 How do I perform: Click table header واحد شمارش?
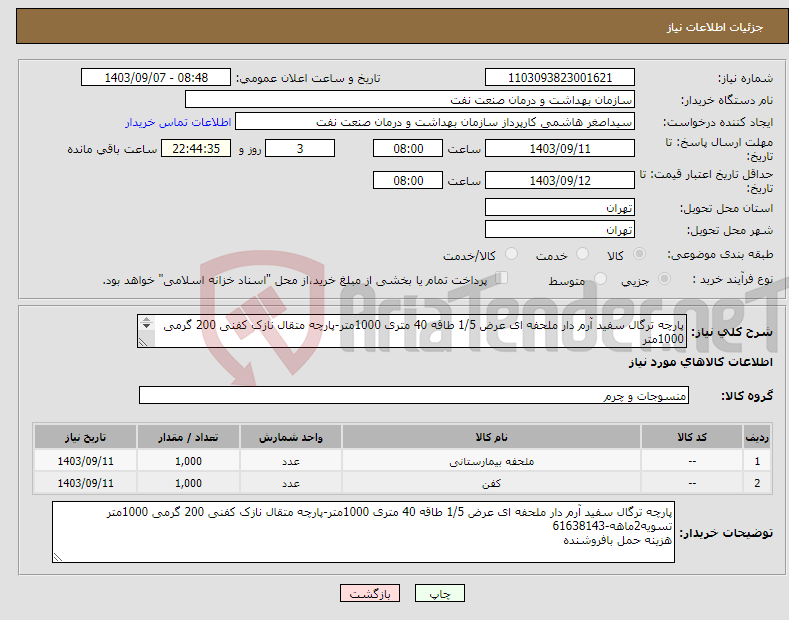pyautogui.click(x=291, y=437)
